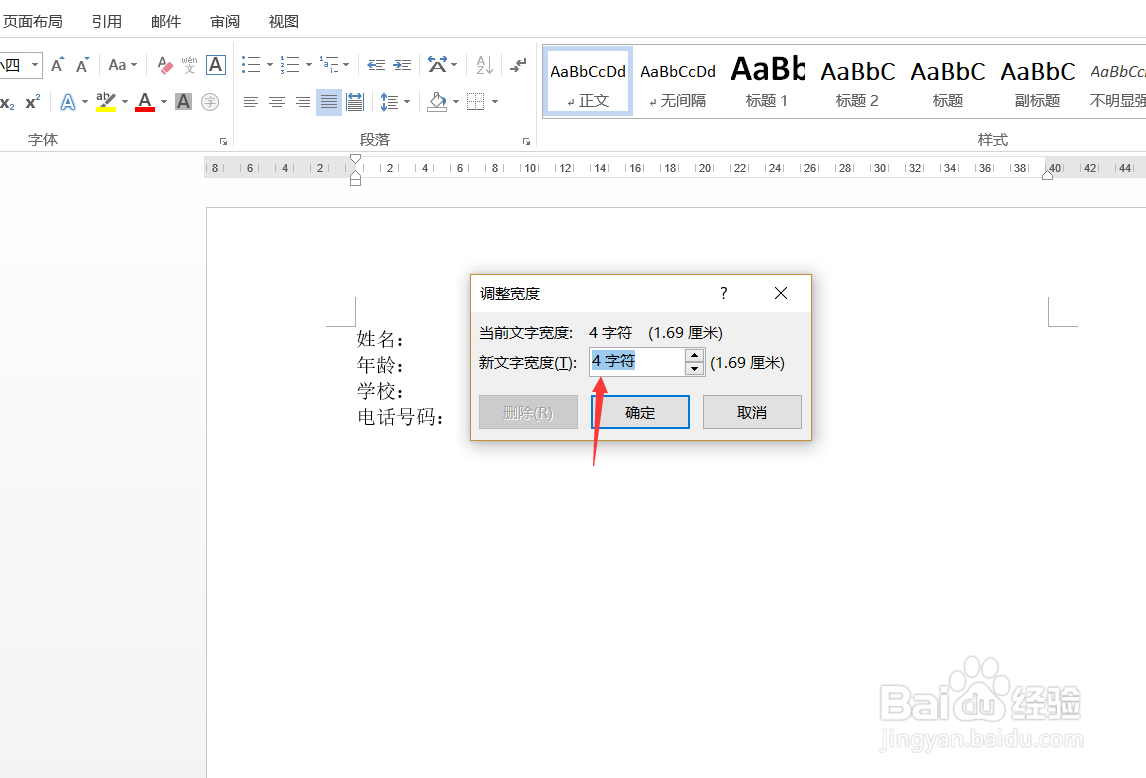Open the change case (Aa) dropdown

pyautogui.click(x=120, y=64)
